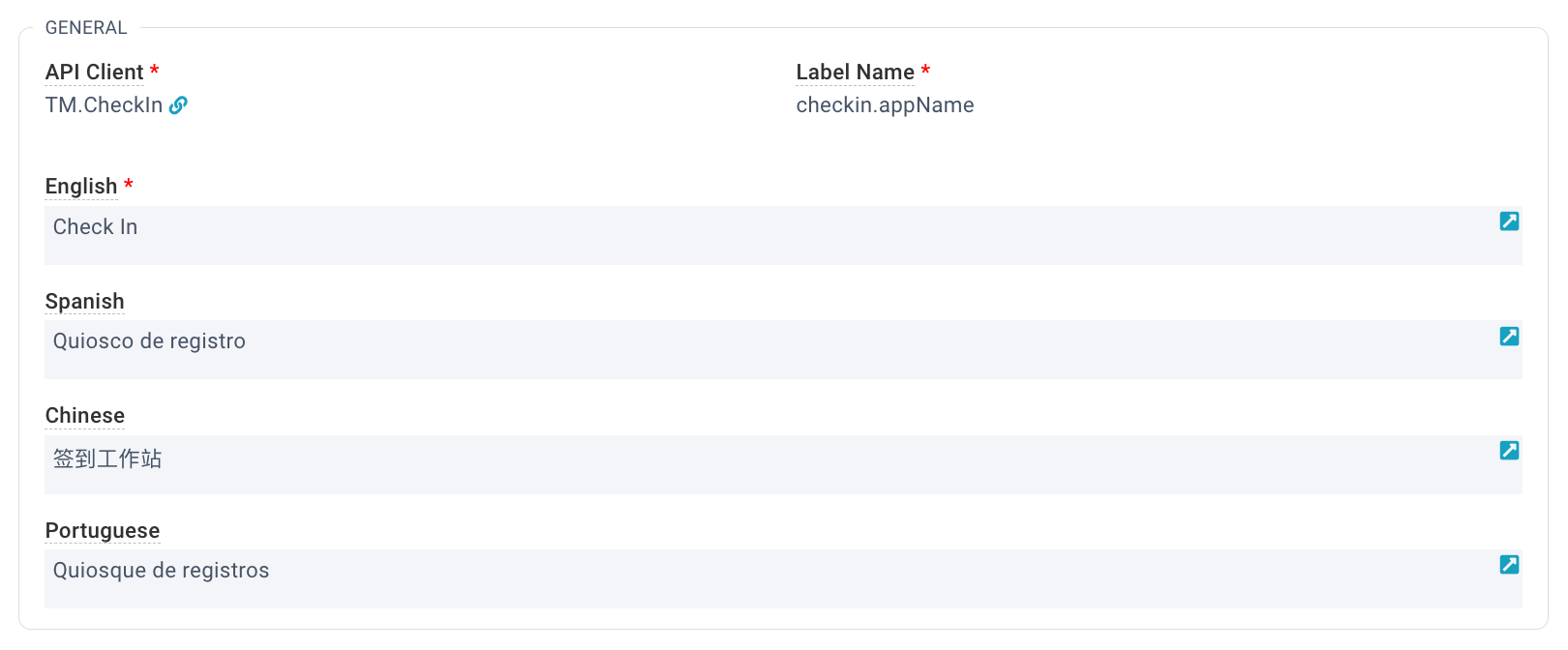This screenshot has width=1568, height=650.
Task: Expand the English text field editor
Action: pos(1509,222)
